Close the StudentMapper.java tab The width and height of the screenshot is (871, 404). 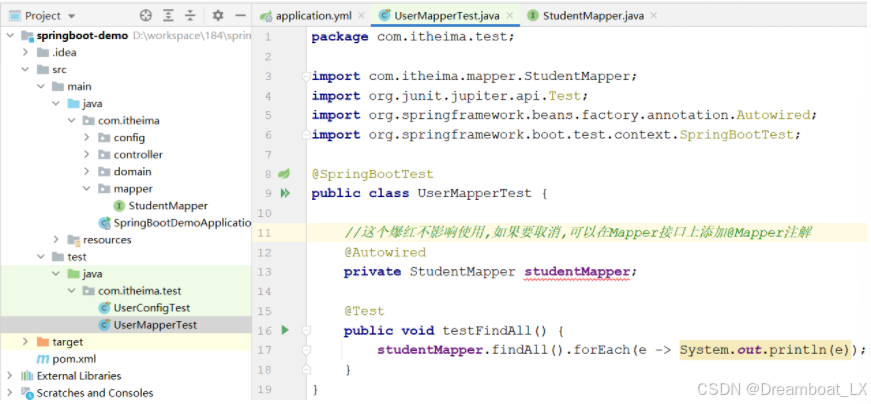654,16
